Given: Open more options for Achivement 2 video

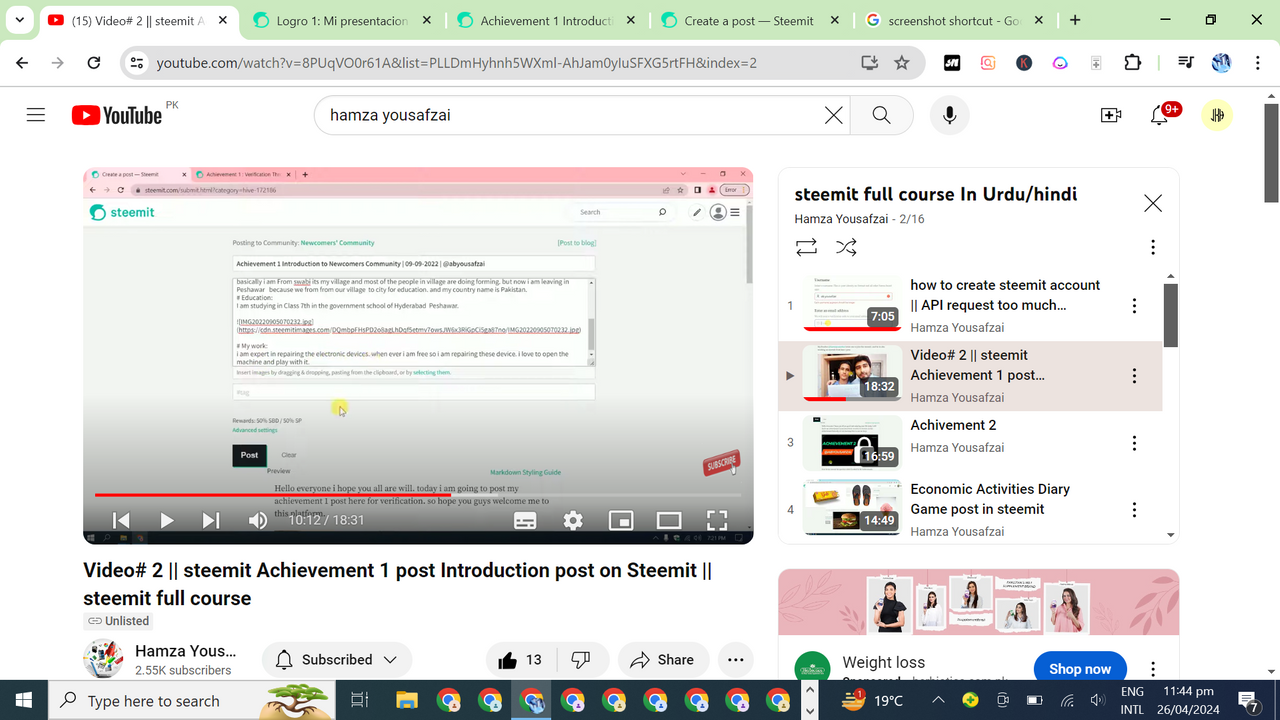Looking at the screenshot, I should [x=1134, y=442].
